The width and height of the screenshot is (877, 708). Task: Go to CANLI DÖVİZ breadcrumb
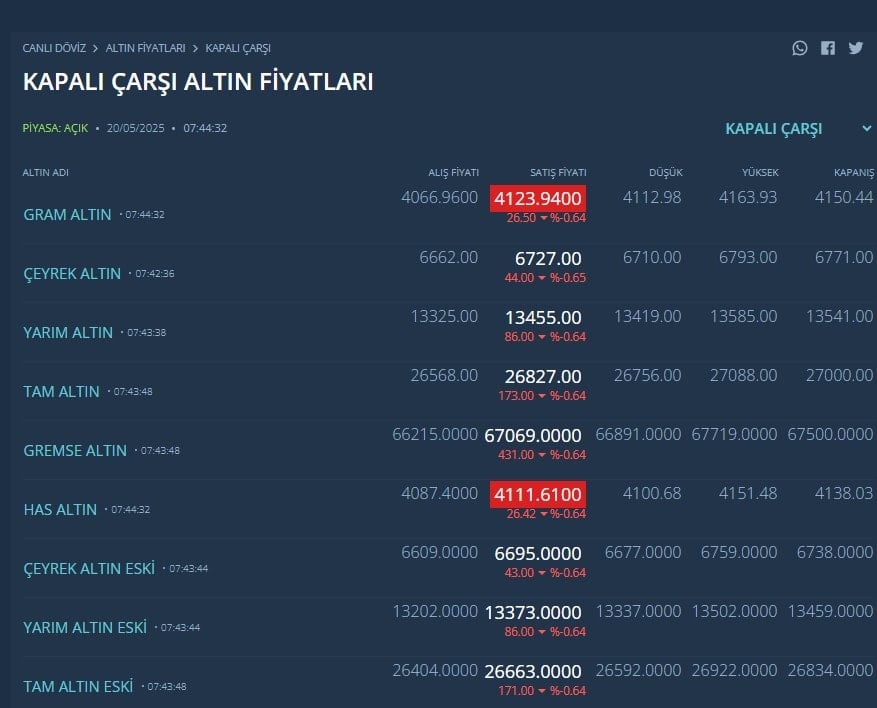pyautogui.click(x=54, y=48)
